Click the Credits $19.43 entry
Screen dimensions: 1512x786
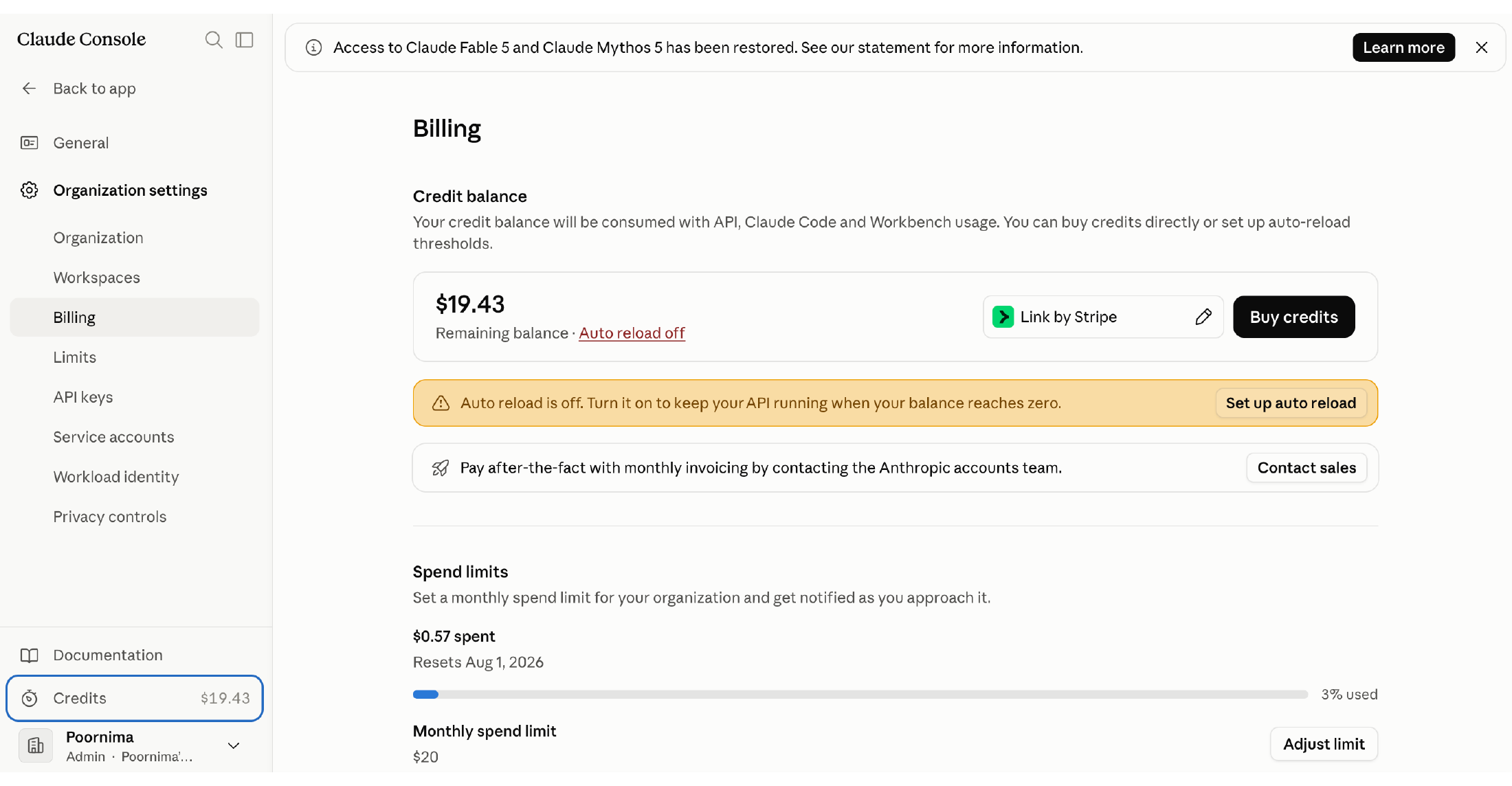click(x=135, y=698)
